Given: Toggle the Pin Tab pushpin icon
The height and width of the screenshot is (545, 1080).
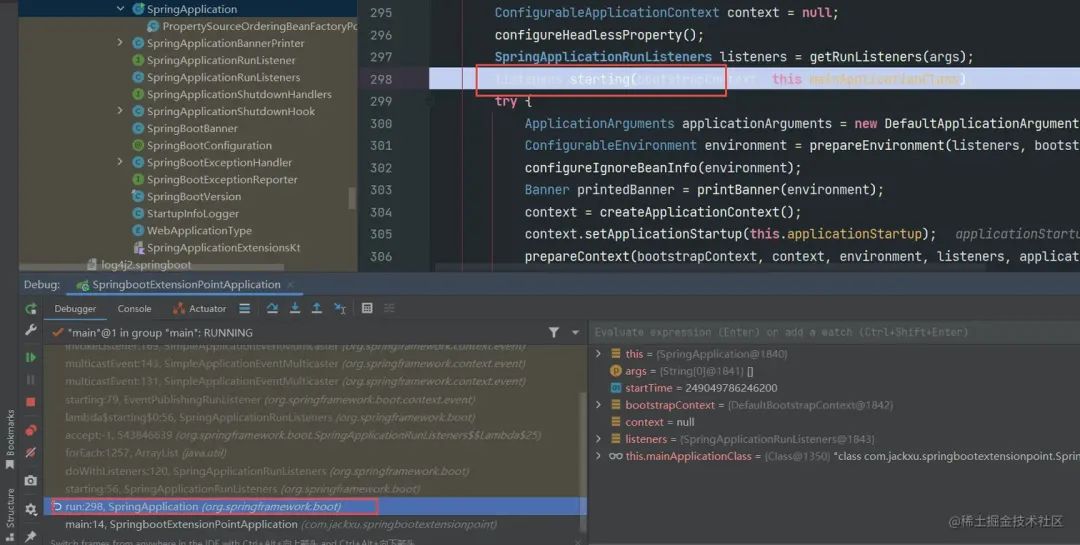Looking at the screenshot, I should pos(31,536).
